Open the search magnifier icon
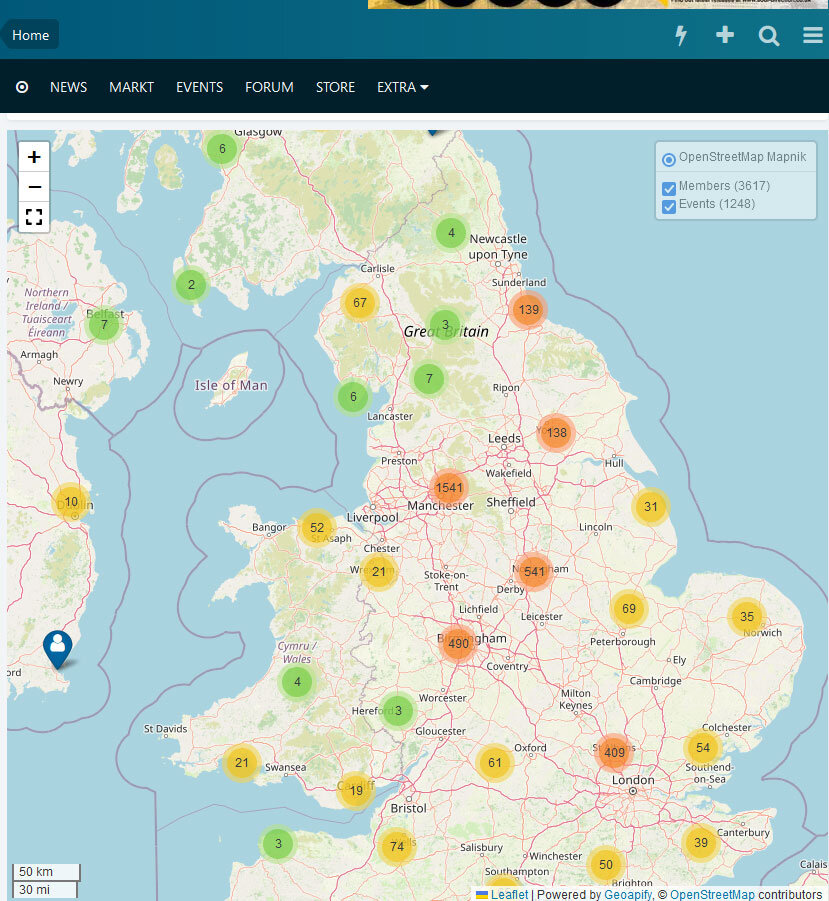The height and width of the screenshot is (901, 829). [x=769, y=36]
